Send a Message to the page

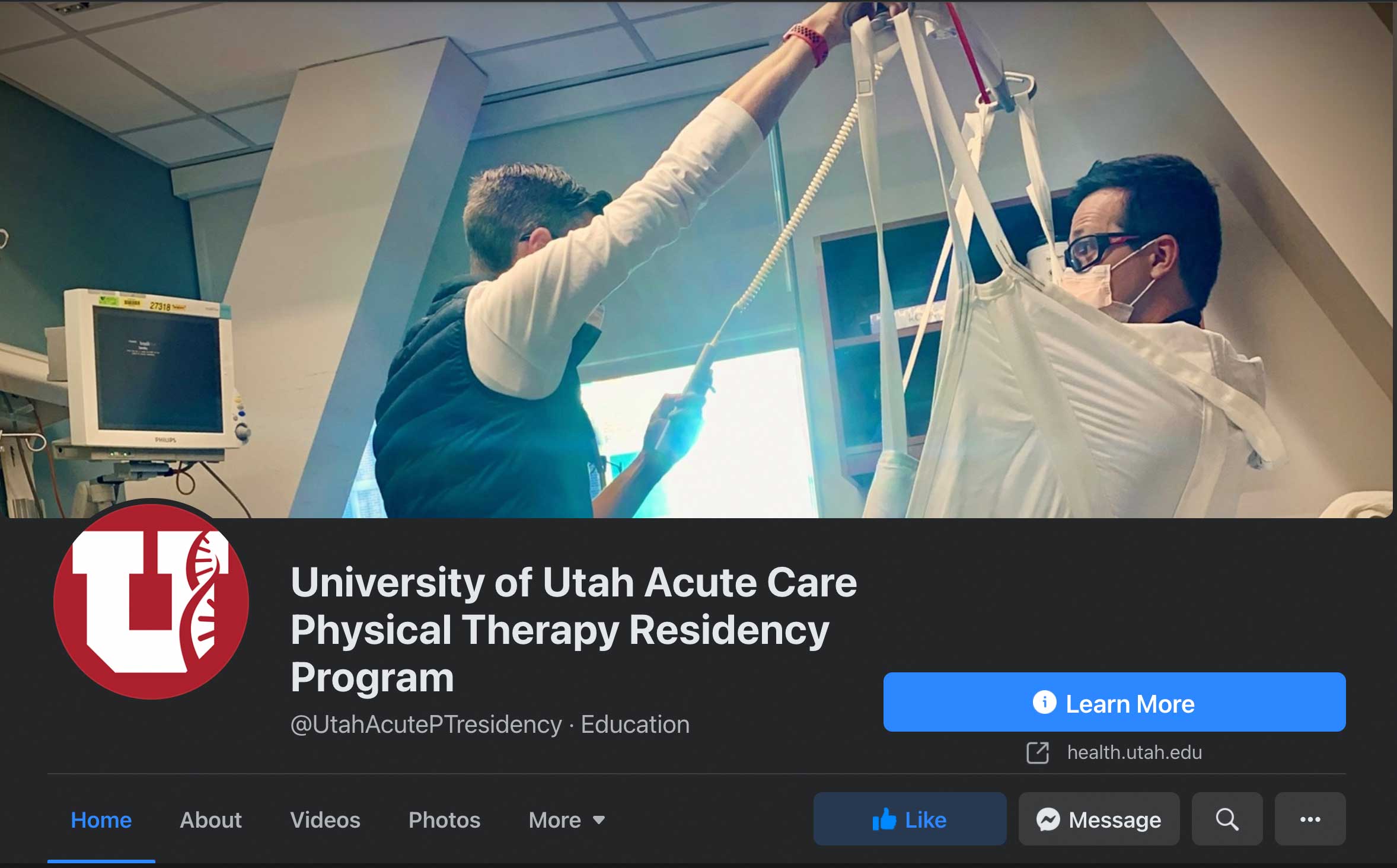point(1099,819)
